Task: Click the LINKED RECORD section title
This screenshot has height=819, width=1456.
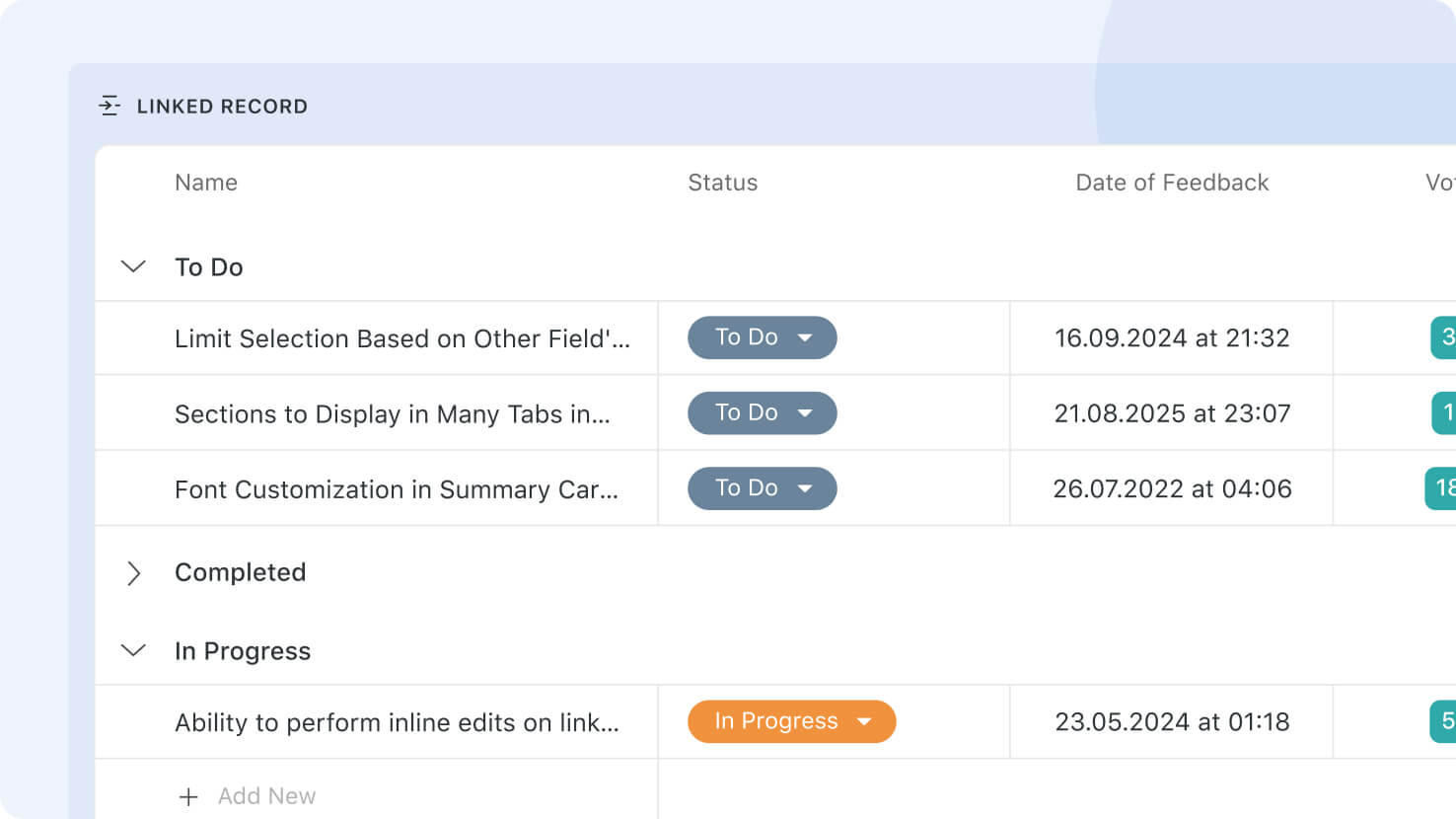Action: pyautogui.click(x=222, y=106)
